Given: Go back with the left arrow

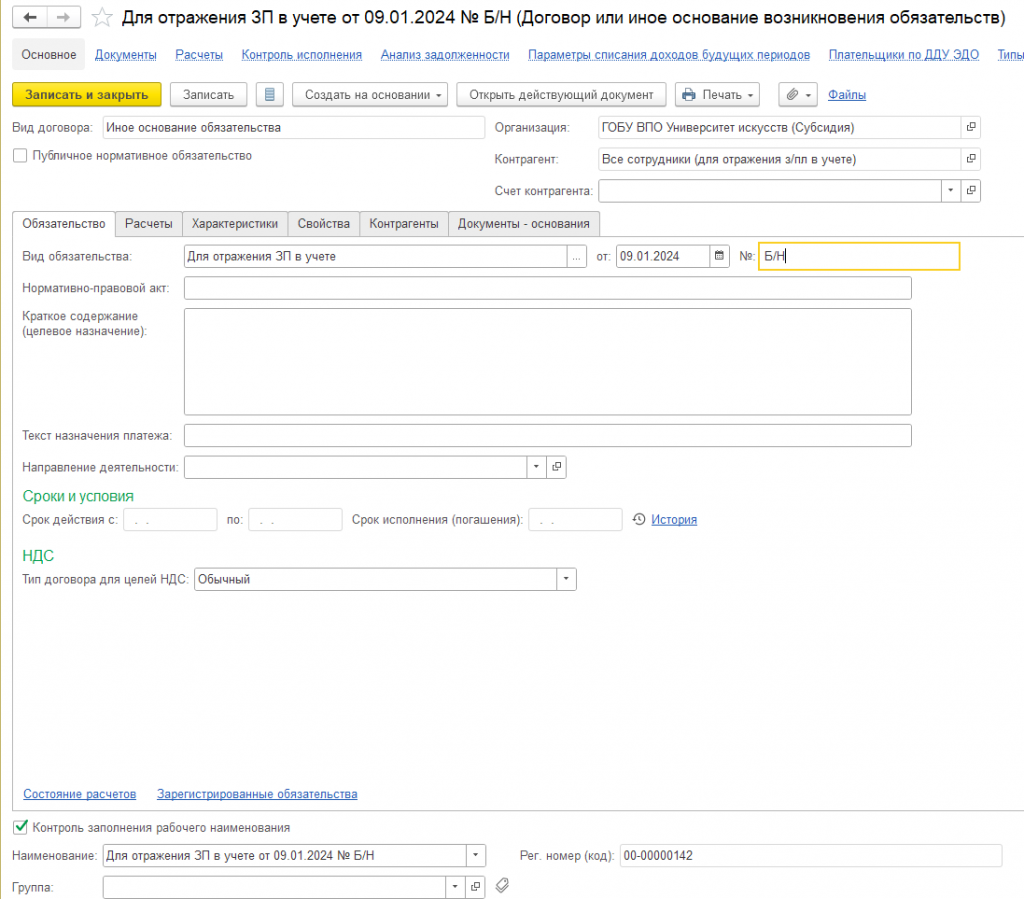Looking at the screenshot, I should coord(30,18).
